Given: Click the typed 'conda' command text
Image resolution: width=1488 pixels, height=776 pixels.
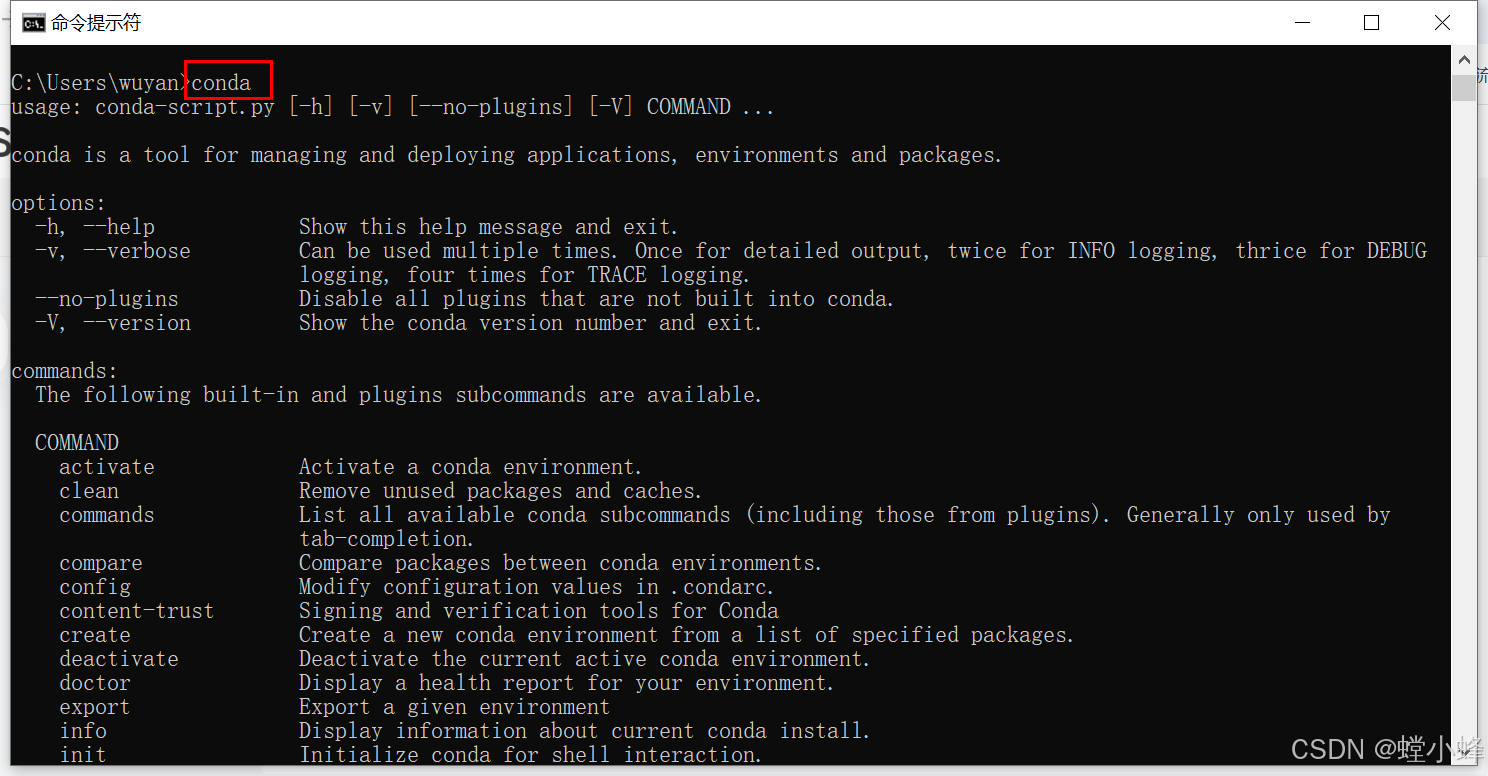Looking at the screenshot, I should [x=220, y=82].
